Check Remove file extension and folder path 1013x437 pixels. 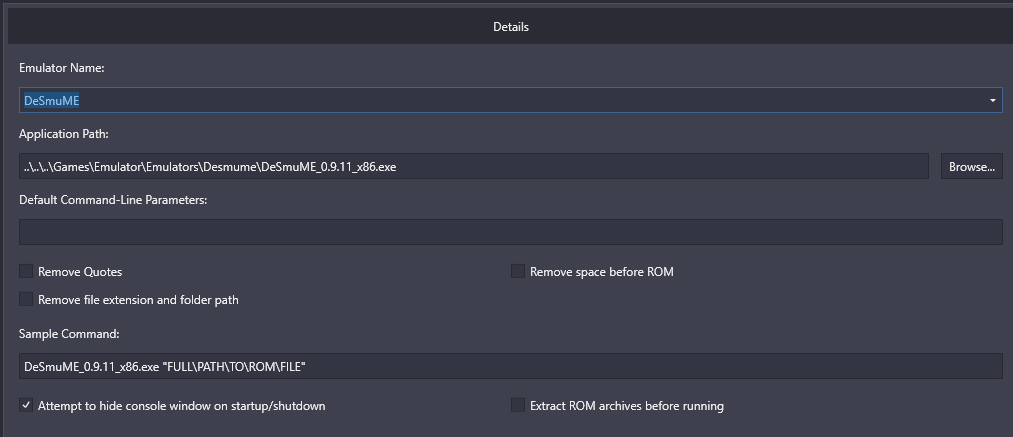(26, 299)
